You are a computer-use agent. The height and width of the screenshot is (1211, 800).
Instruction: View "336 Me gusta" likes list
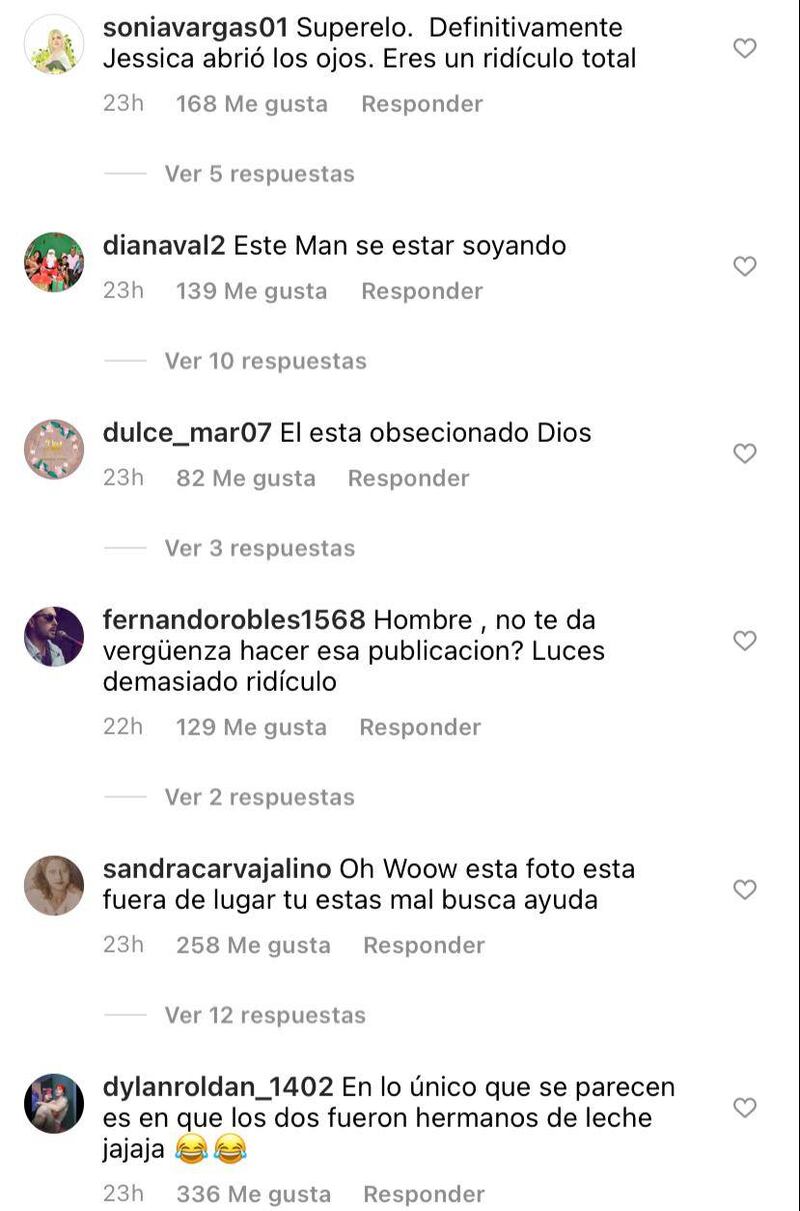pos(253,1194)
